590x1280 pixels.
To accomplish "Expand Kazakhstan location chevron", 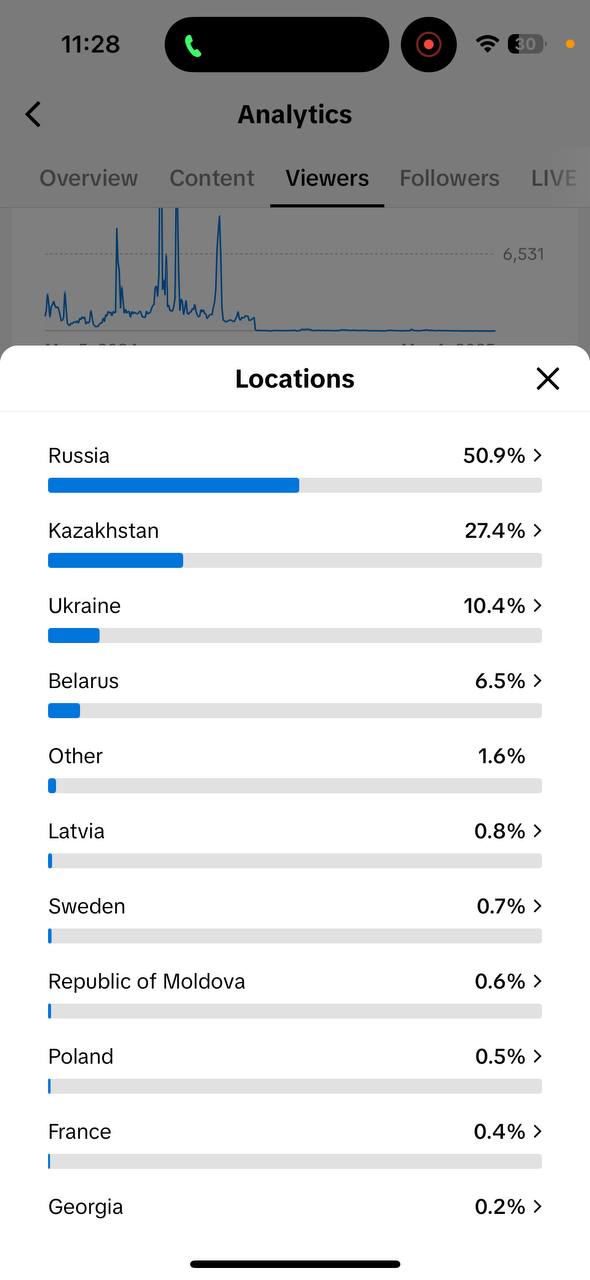I will coord(538,530).
